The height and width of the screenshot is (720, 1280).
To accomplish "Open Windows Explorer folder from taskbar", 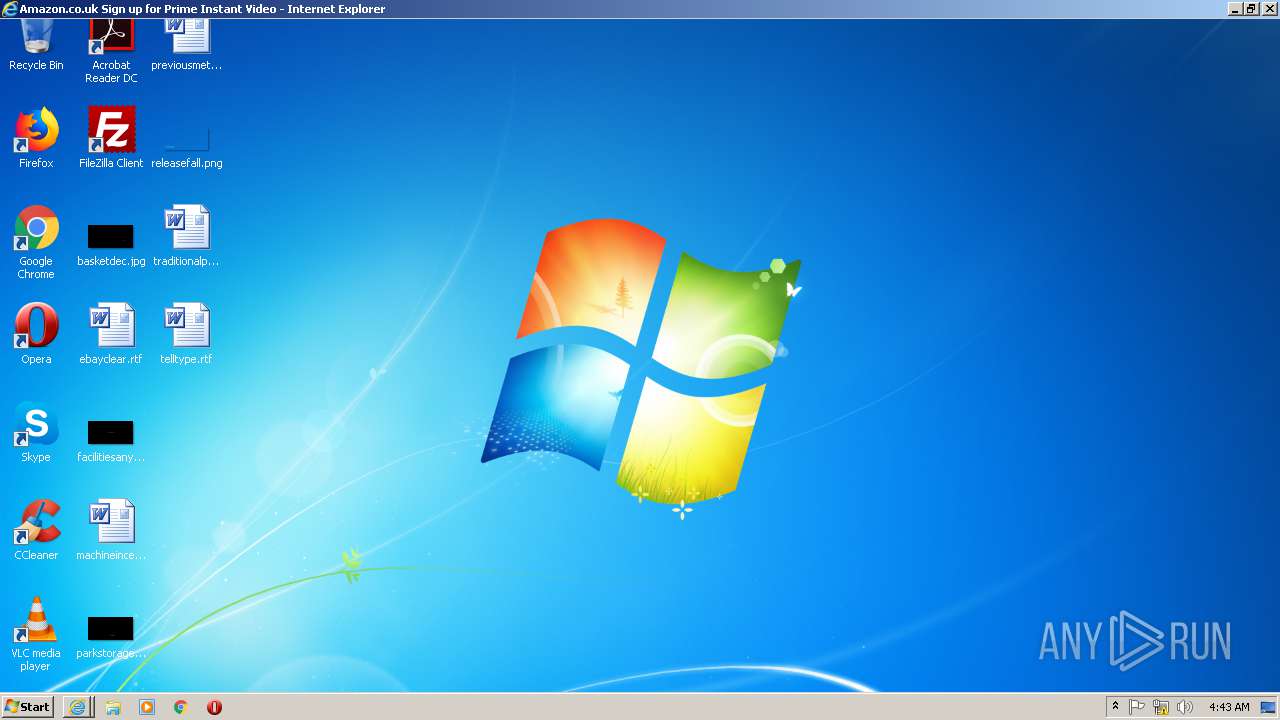I will pyautogui.click(x=113, y=707).
